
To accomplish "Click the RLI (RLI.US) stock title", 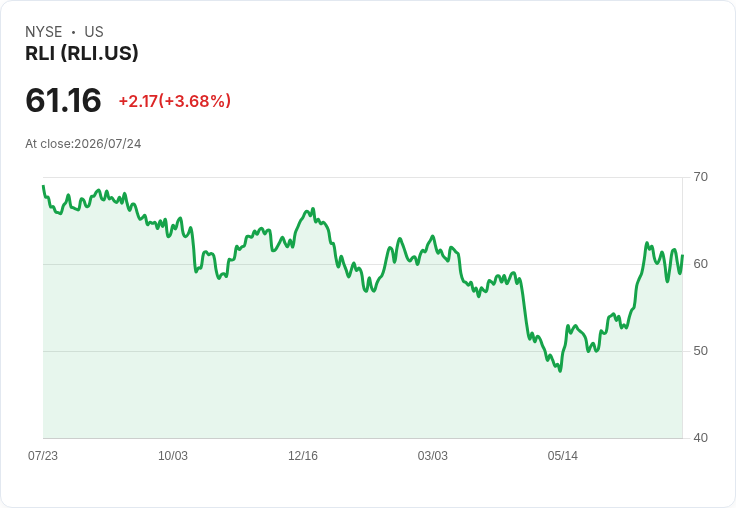I will (82, 53).
